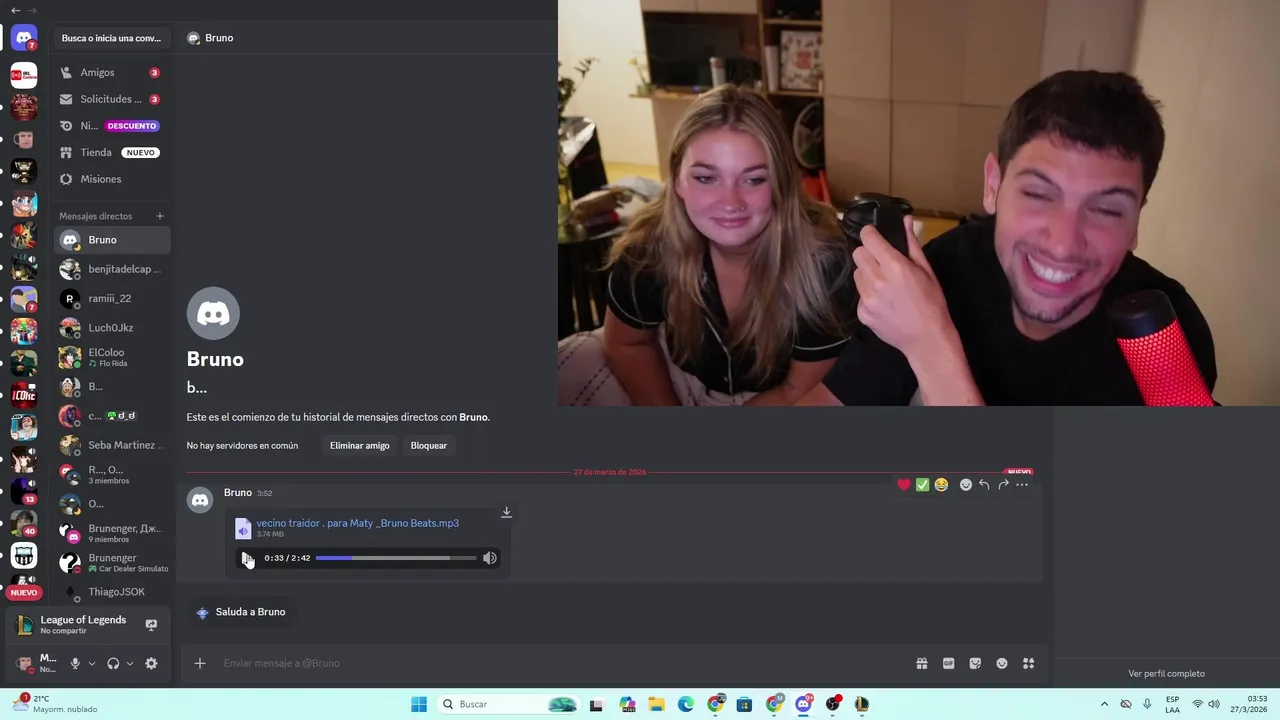Open system tray volume control

click(x=1214, y=704)
